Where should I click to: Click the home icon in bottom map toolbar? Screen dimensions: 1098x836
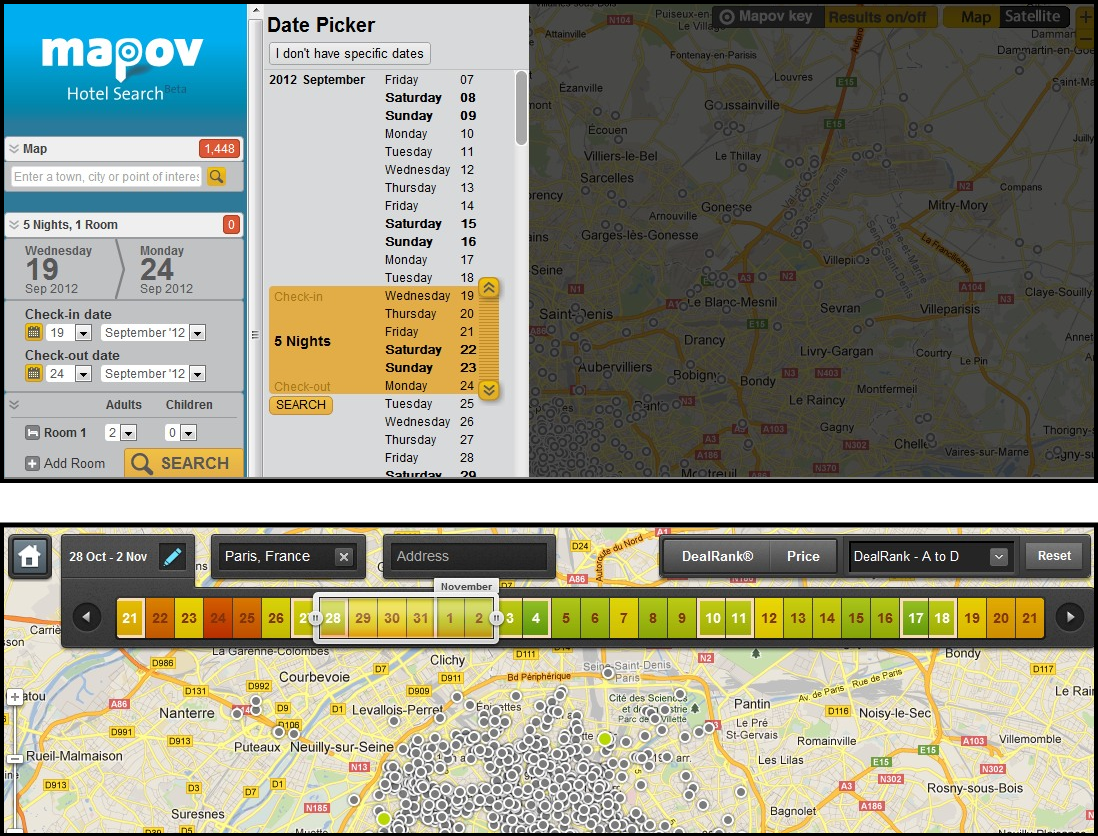(30, 557)
